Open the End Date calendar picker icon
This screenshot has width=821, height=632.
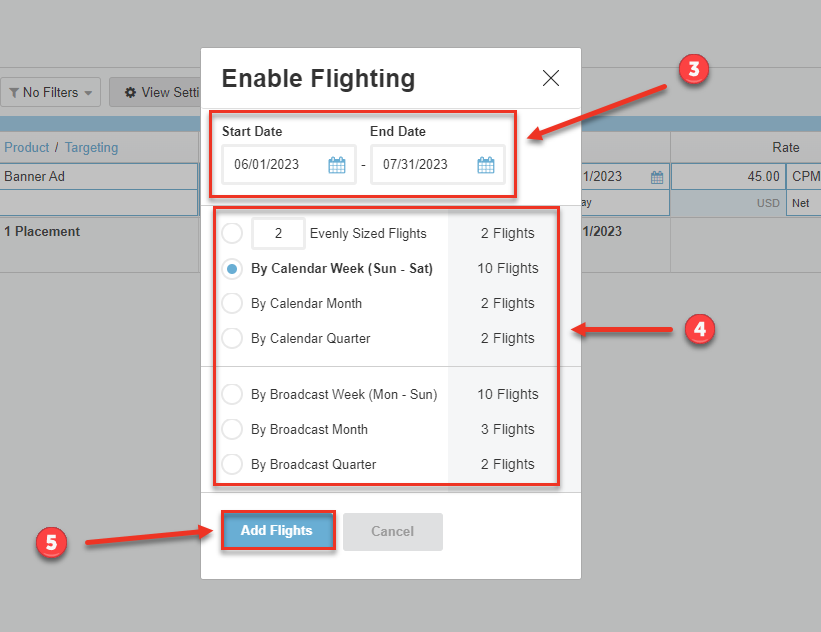coord(486,165)
